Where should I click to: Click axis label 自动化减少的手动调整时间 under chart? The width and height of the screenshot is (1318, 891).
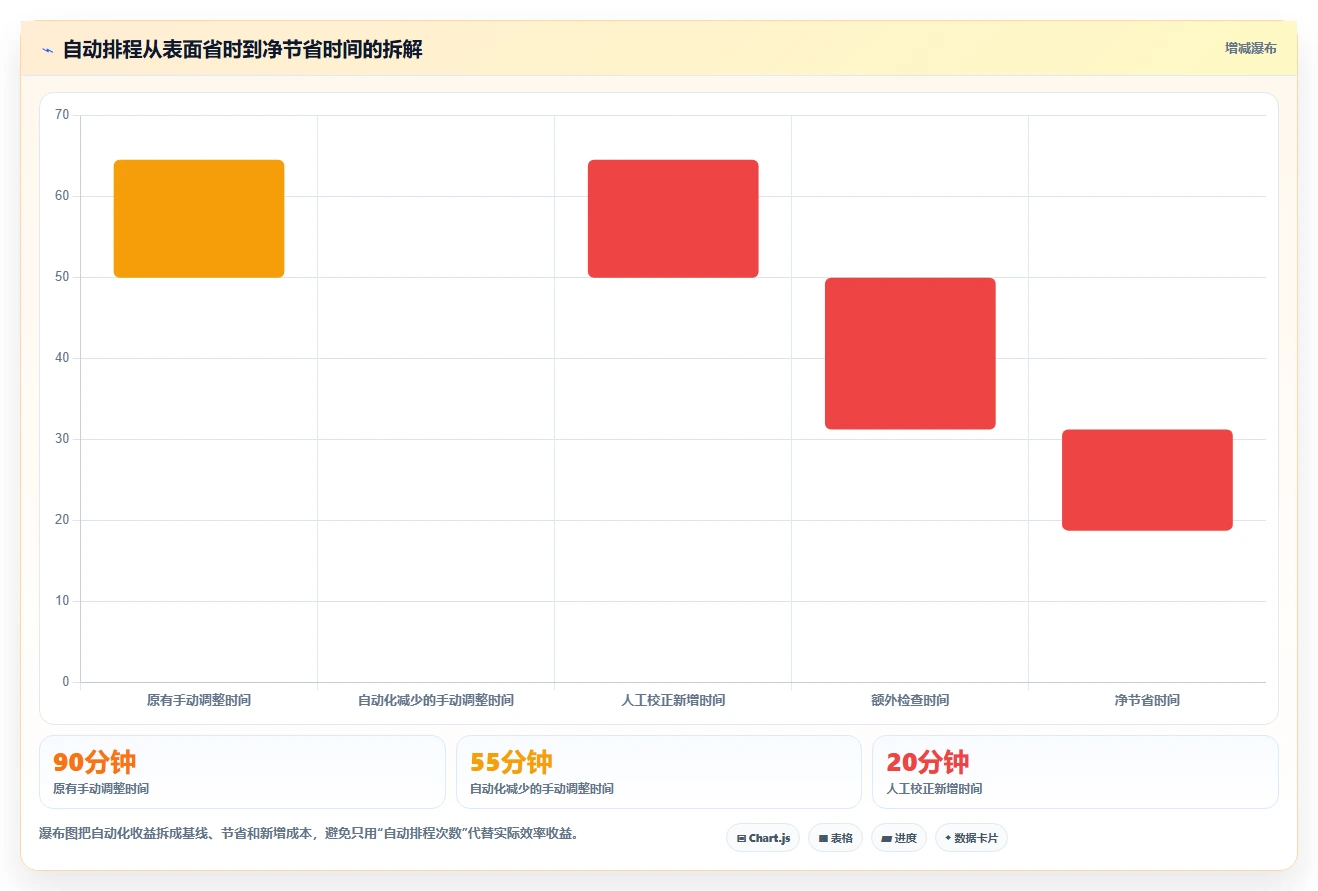[436, 701]
